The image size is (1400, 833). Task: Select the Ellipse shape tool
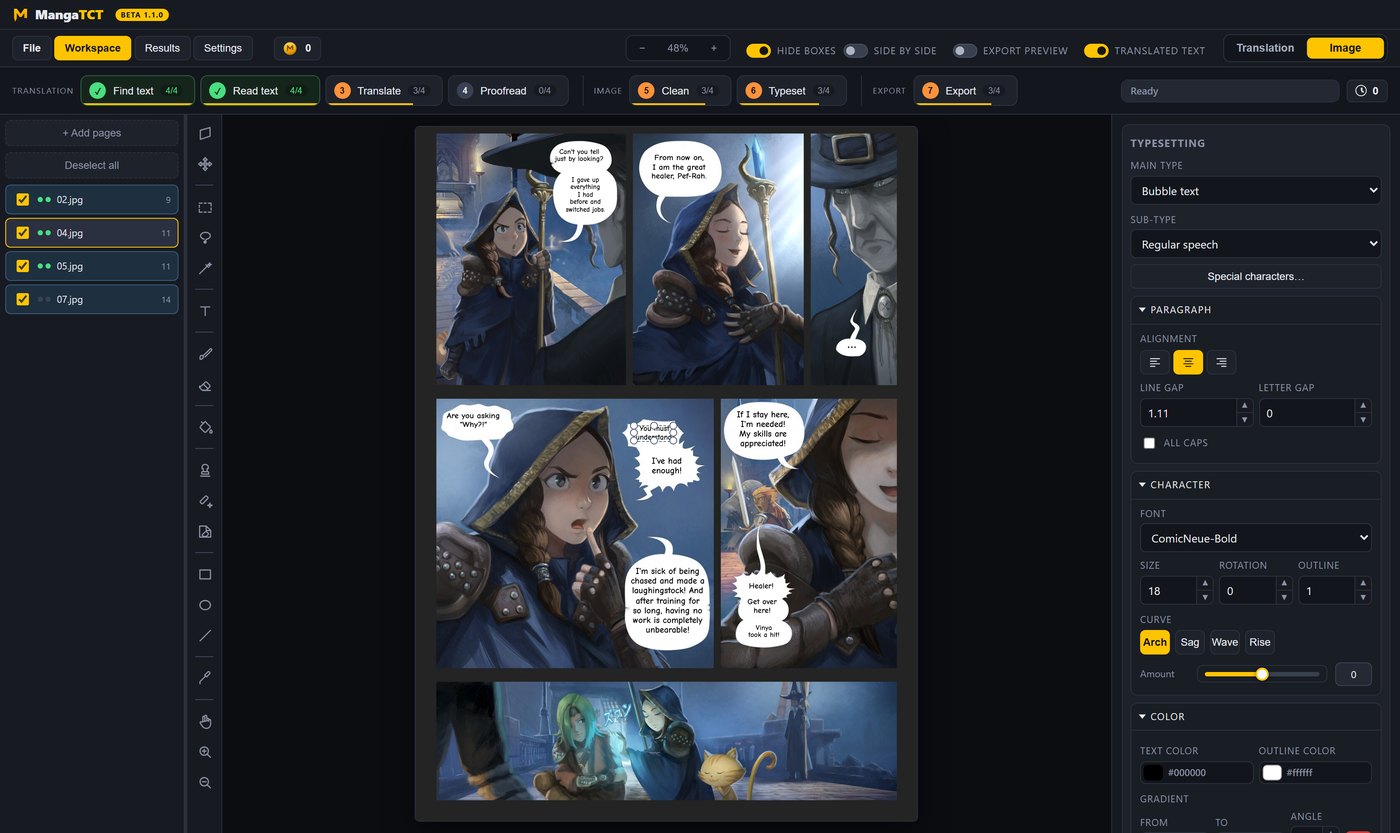[x=205, y=605]
